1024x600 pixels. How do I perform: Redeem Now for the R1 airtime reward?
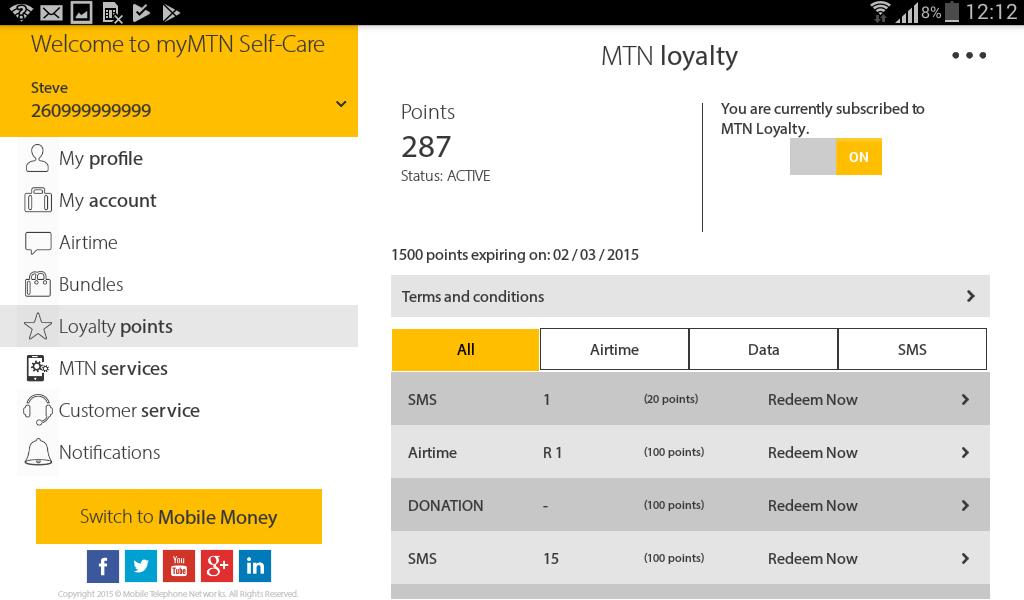812,452
